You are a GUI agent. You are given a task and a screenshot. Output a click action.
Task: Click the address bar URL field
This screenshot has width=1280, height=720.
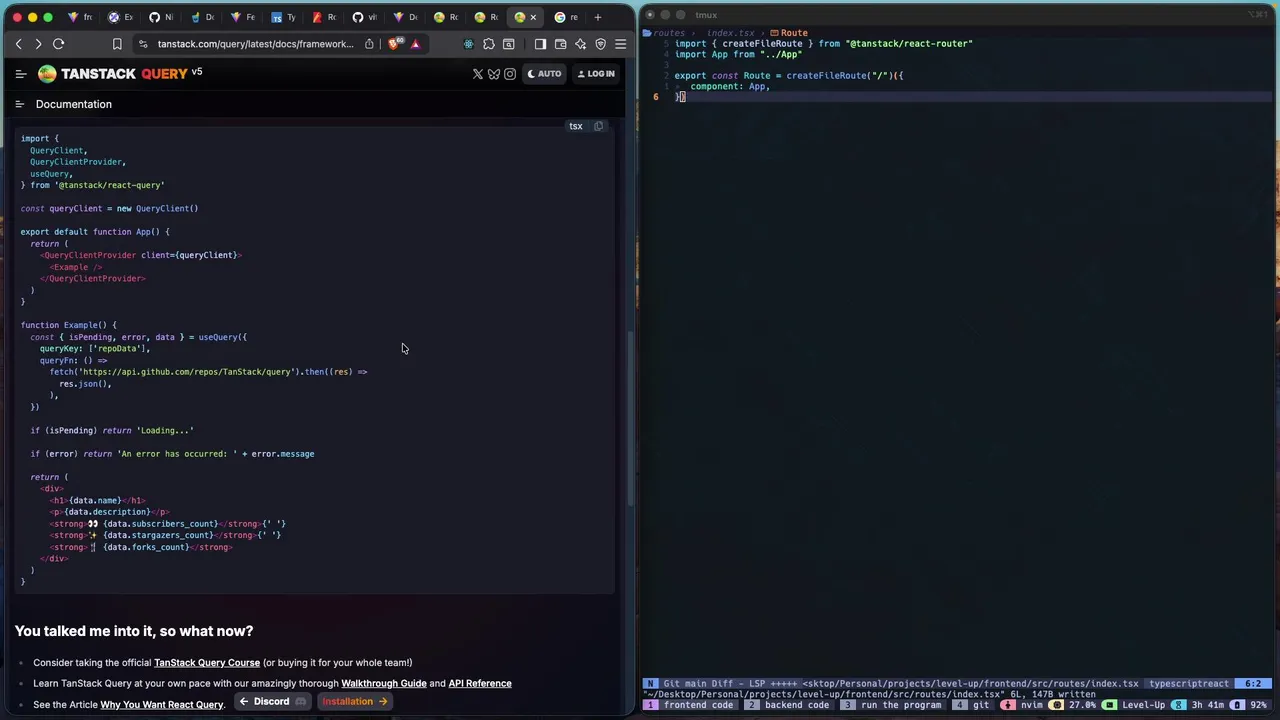(255, 44)
